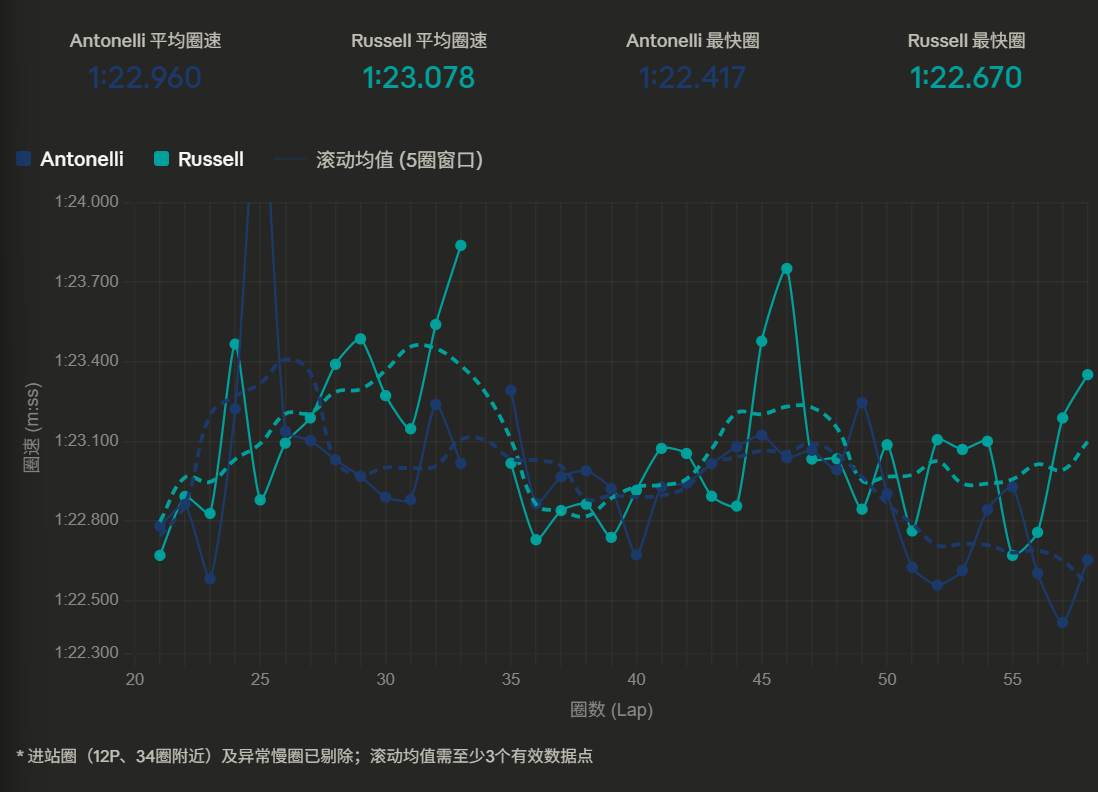
Task: Click the Russell 平均圈速 heading
Action: [419, 41]
